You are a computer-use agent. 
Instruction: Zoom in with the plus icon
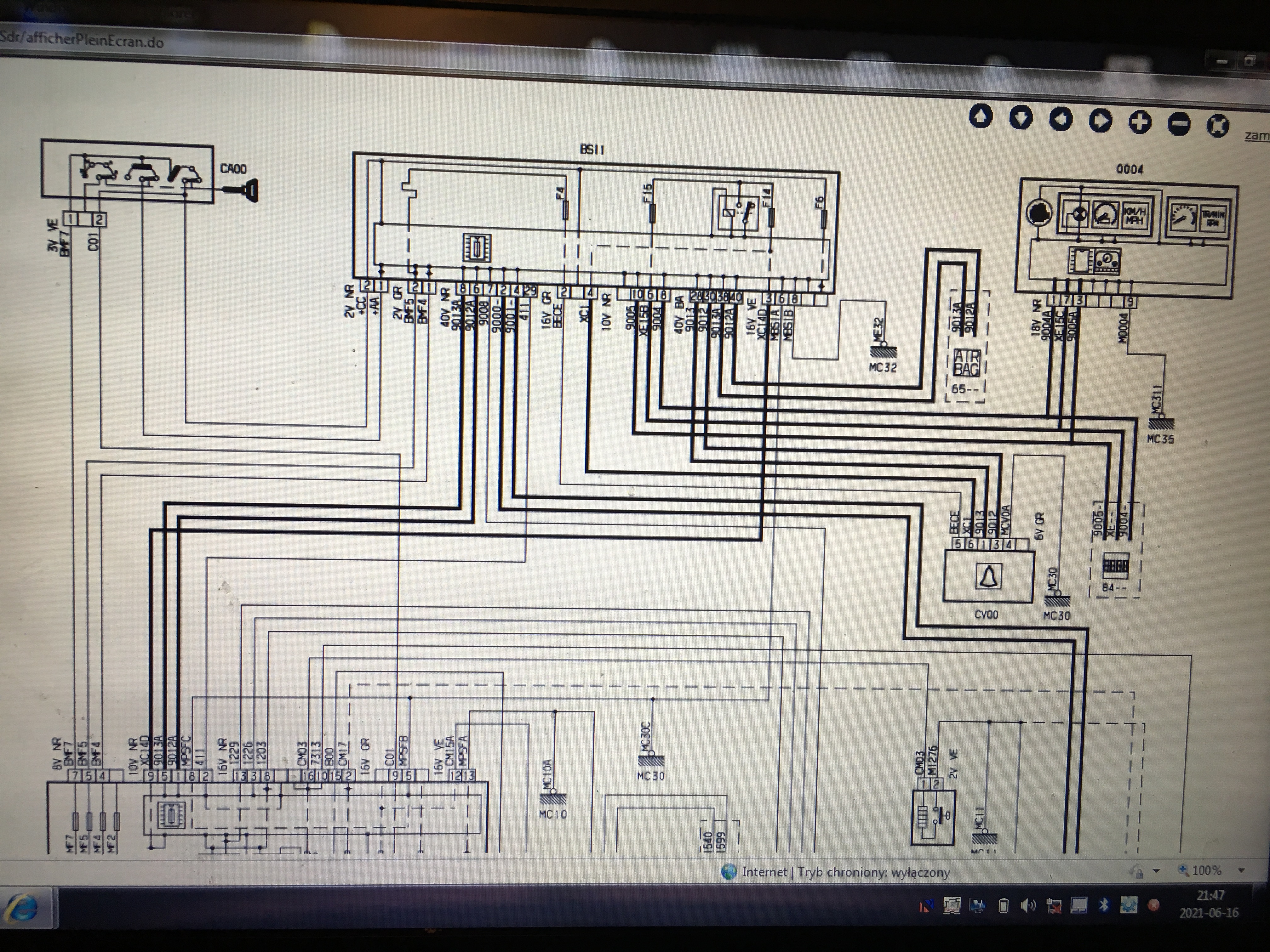[1140, 122]
